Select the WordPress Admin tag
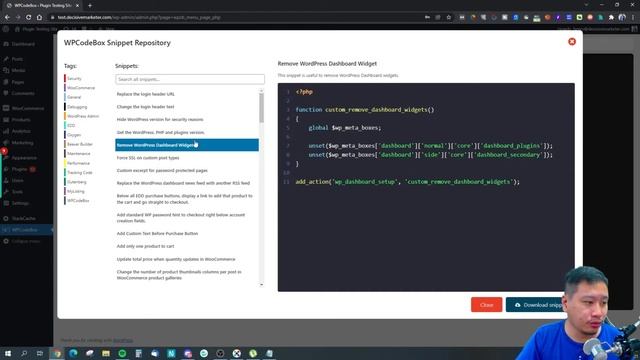Viewport: 640px width, 360px height. [83, 116]
